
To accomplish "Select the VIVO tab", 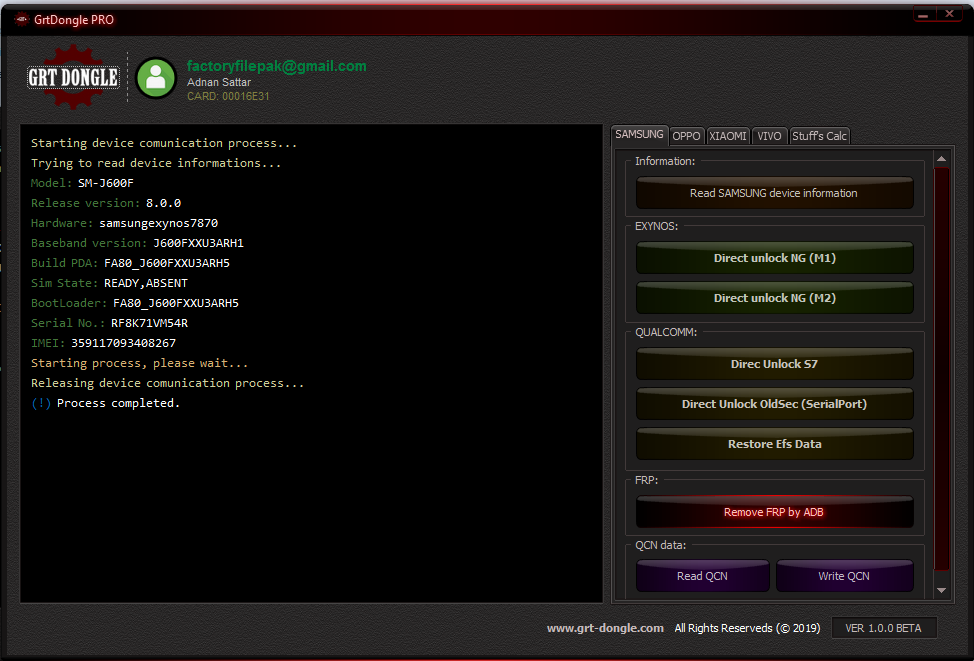I will coord(769,136).
